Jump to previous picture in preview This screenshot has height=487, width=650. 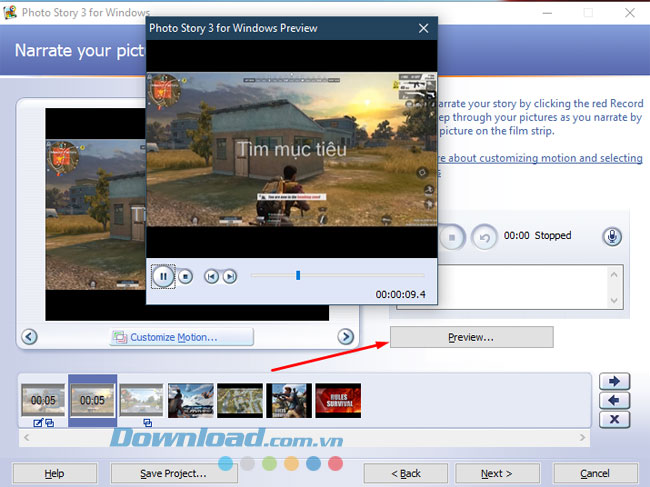tap(211, 276)
